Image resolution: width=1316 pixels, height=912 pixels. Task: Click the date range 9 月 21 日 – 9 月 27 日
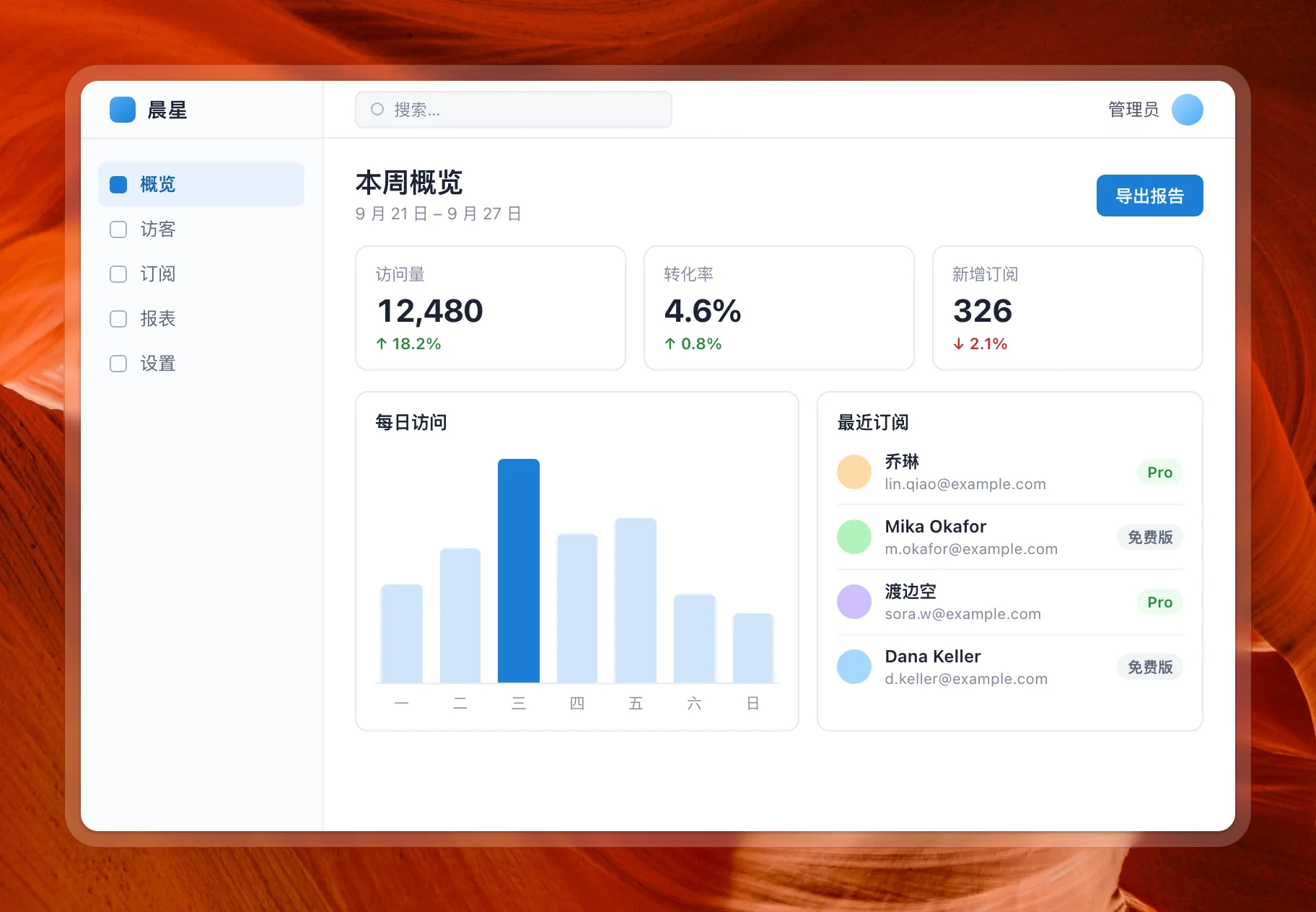439,214
